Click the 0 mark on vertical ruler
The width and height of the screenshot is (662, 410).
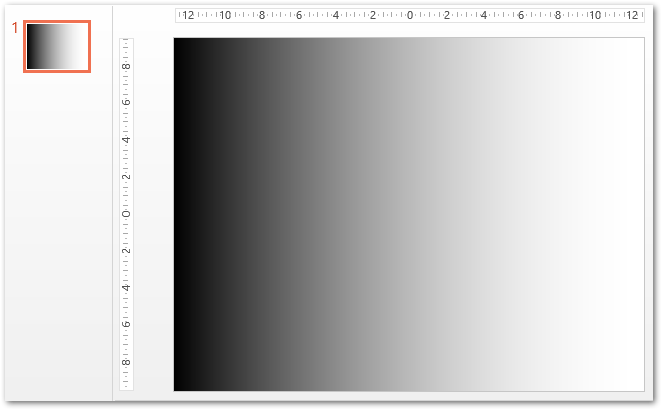126,214
